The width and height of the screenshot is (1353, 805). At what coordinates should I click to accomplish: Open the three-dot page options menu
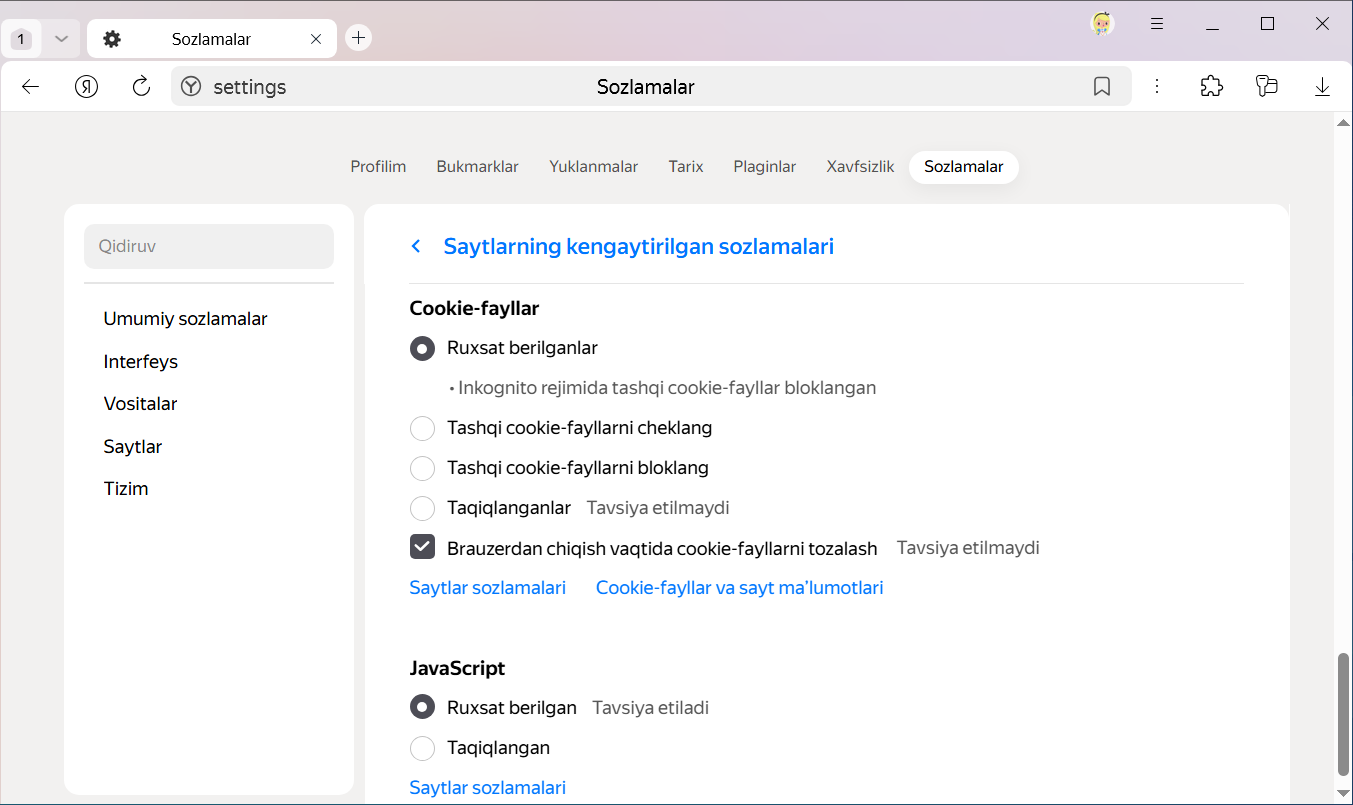pos(1157,87)
